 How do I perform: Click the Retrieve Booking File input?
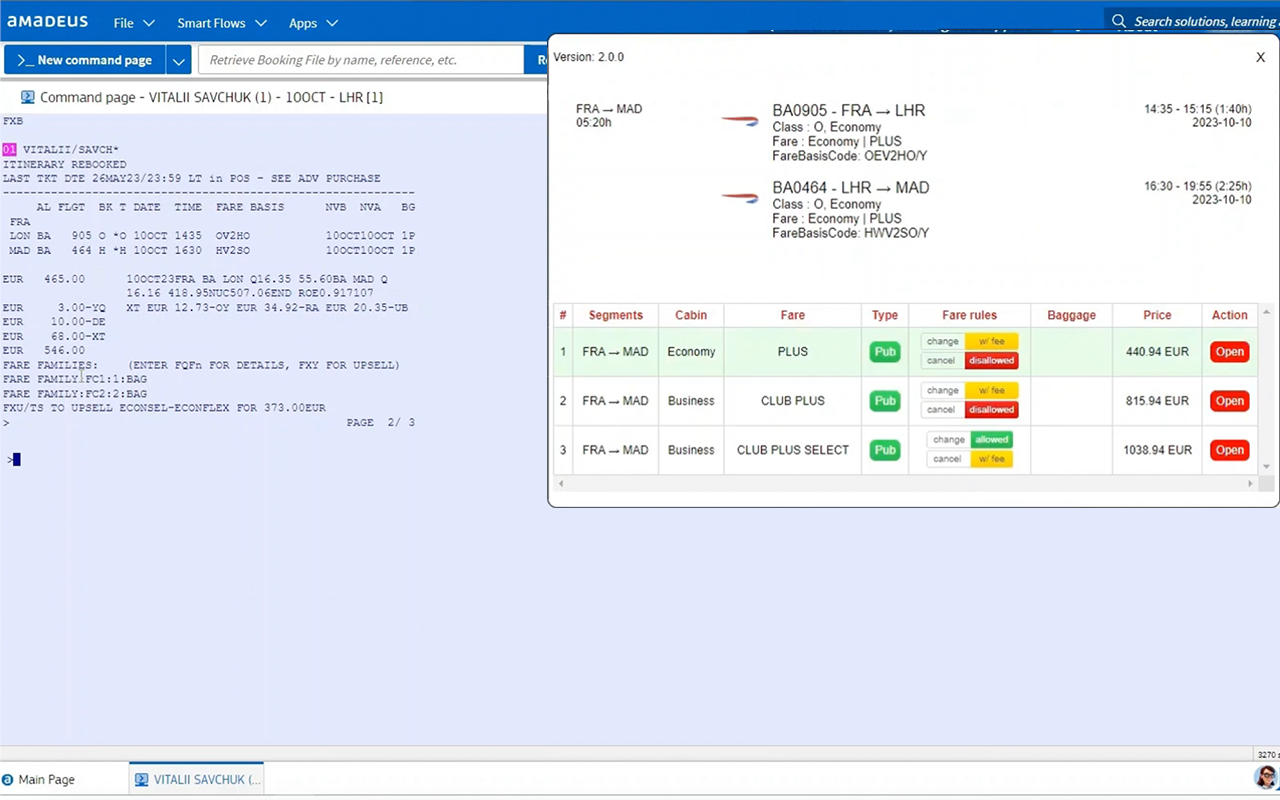point(361,60)
